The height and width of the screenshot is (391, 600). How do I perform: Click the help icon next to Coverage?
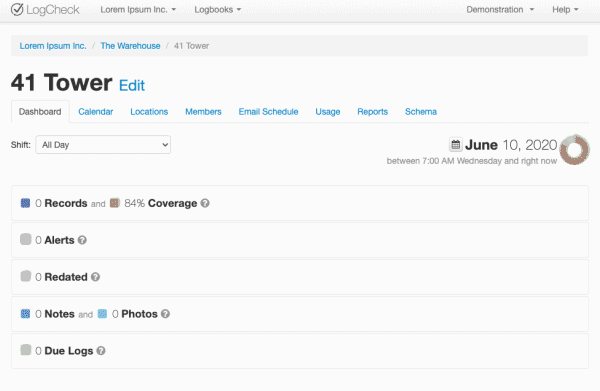tap(205, 203)
